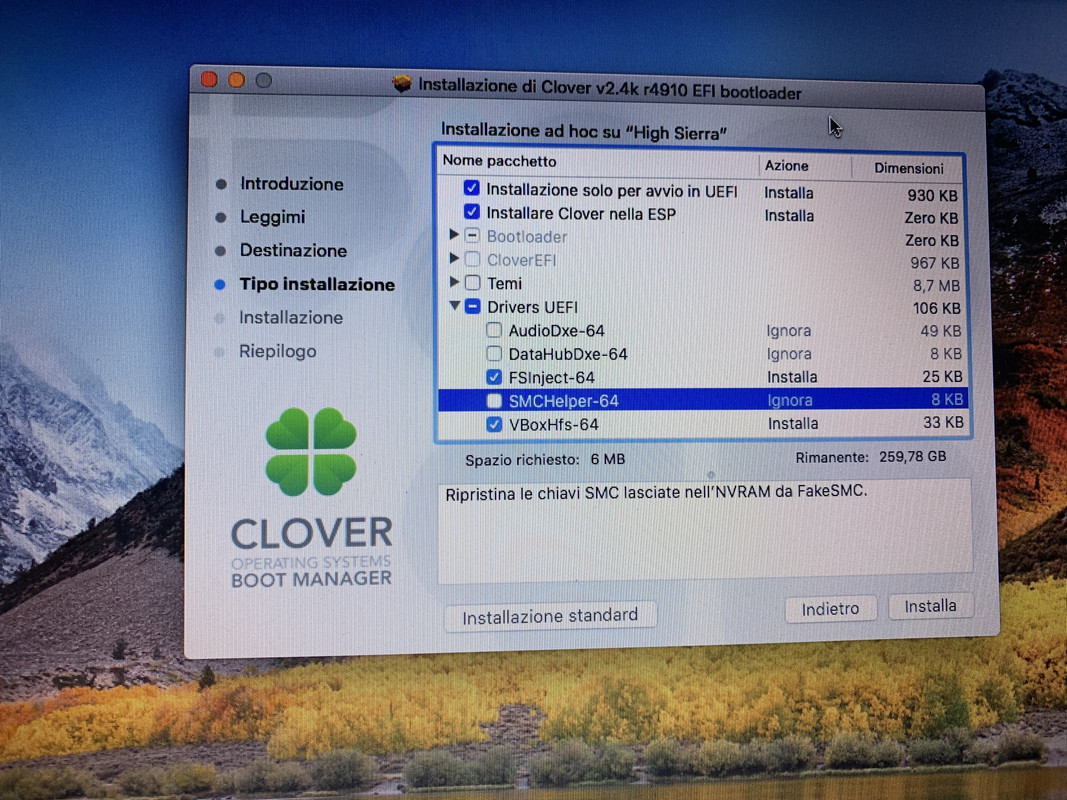This screenshot has width=1067, height=800.
Task: Click the Installa button
Action: click(x=930, y=605)
